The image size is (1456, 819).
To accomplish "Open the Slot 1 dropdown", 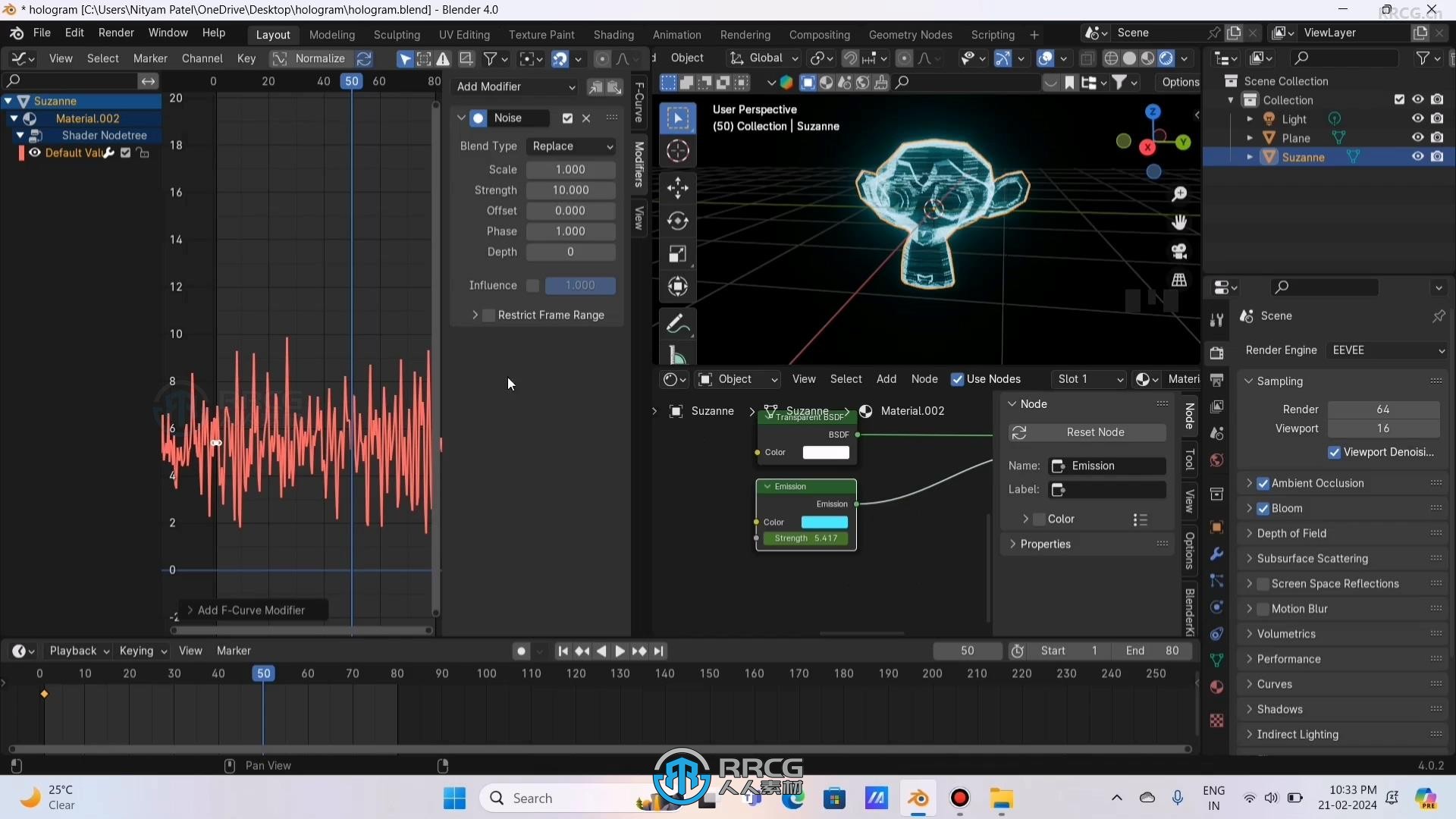I will (x=1089, y=378).
